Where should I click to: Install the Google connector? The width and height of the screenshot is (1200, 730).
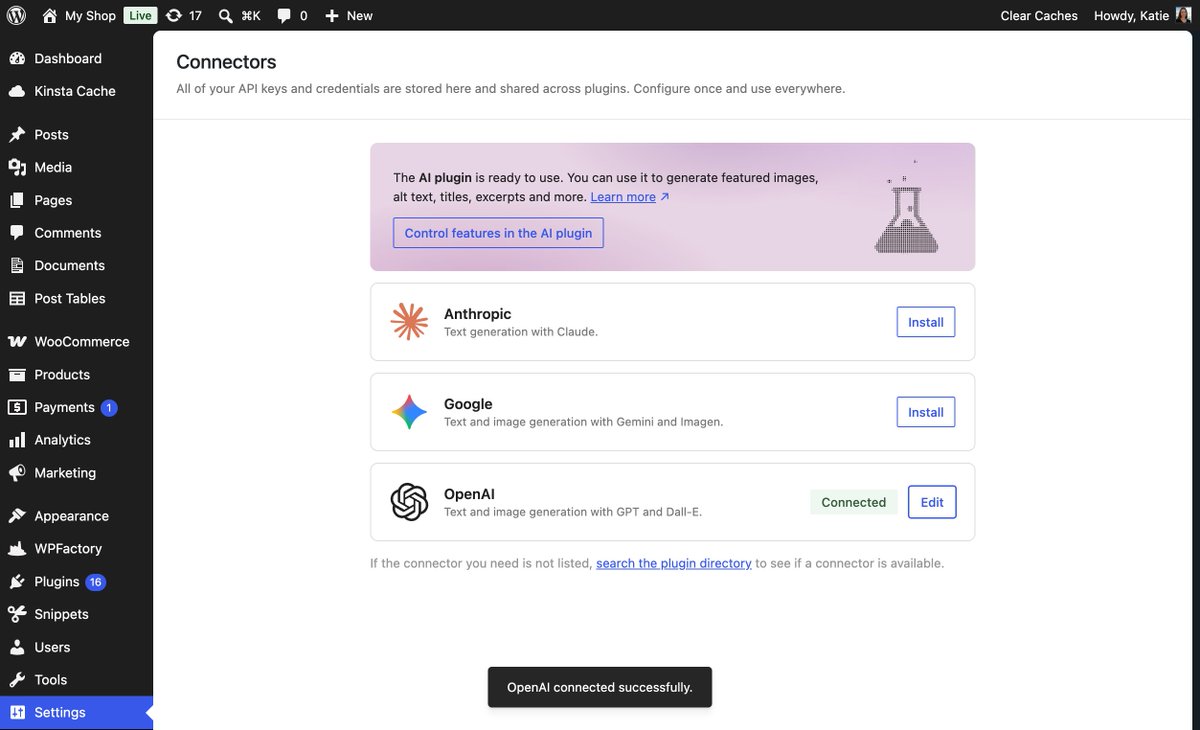tap(926, 412)
